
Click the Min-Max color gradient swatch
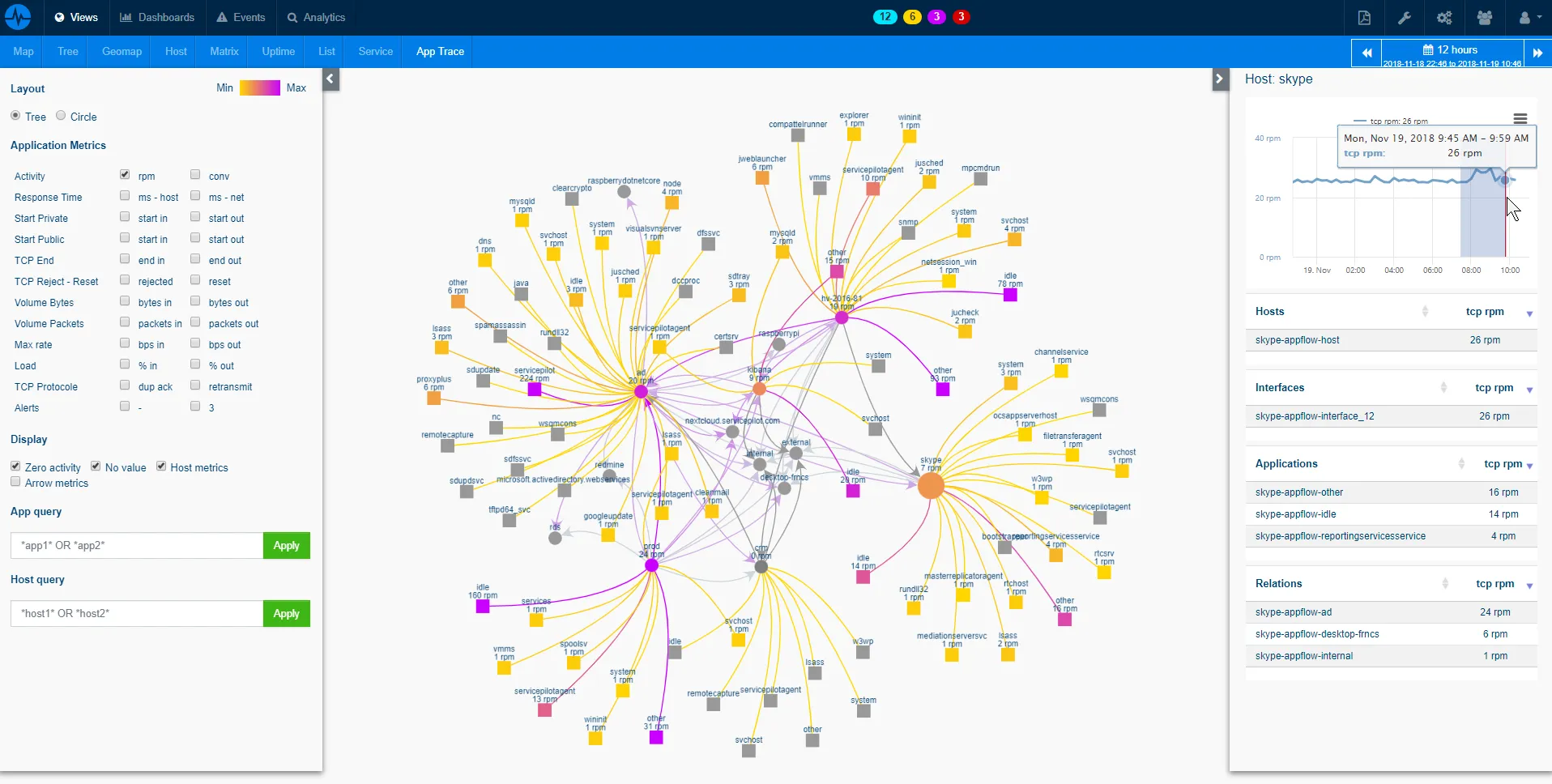click(x=260, y=88)
